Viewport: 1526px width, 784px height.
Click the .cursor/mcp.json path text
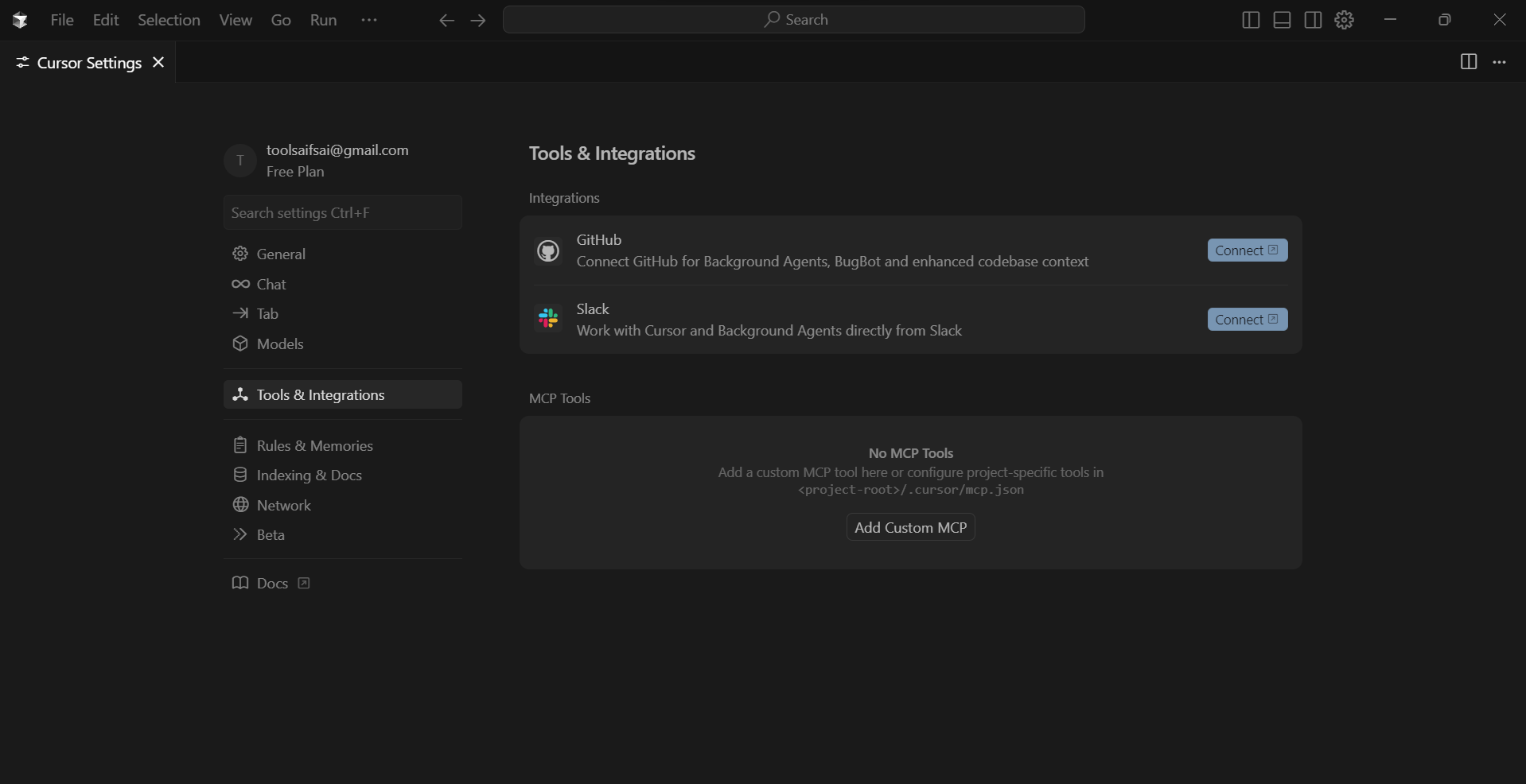911,490
